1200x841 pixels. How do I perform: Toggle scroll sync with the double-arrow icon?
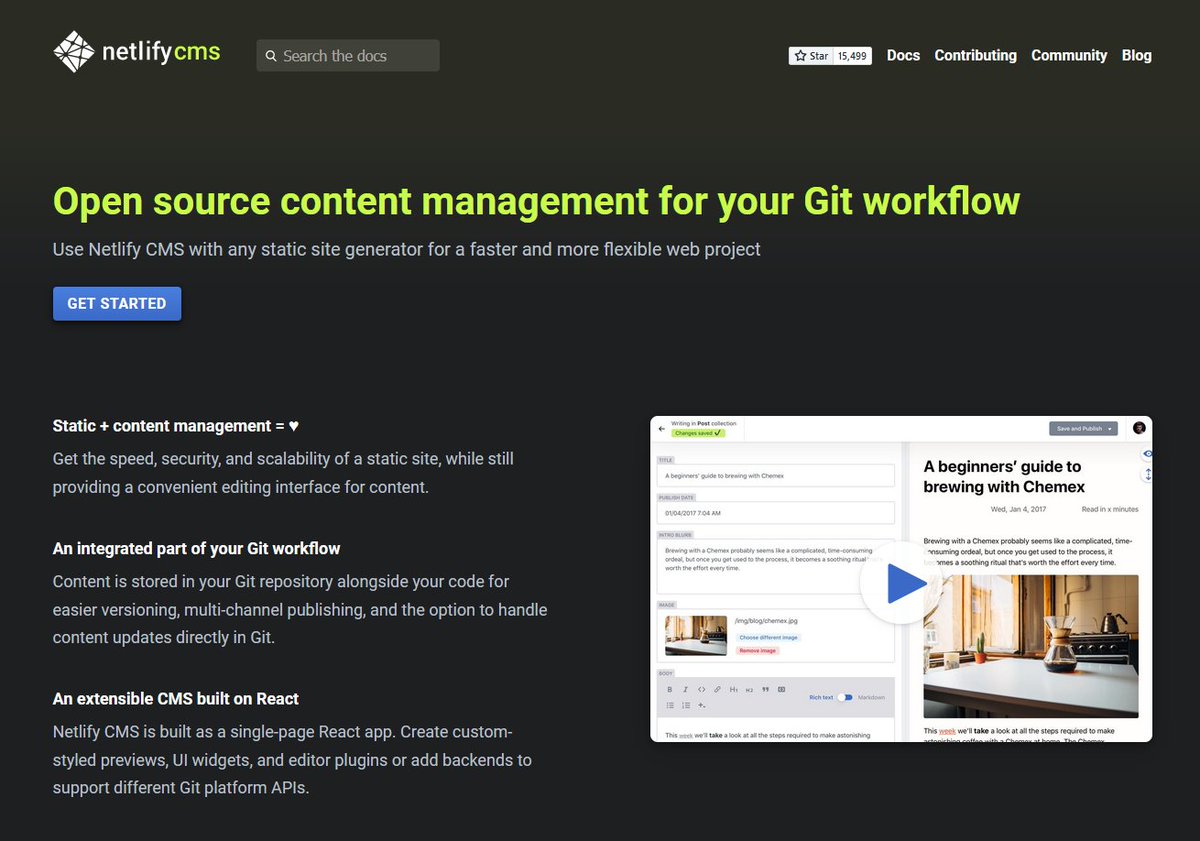(x=1148, y=474)
